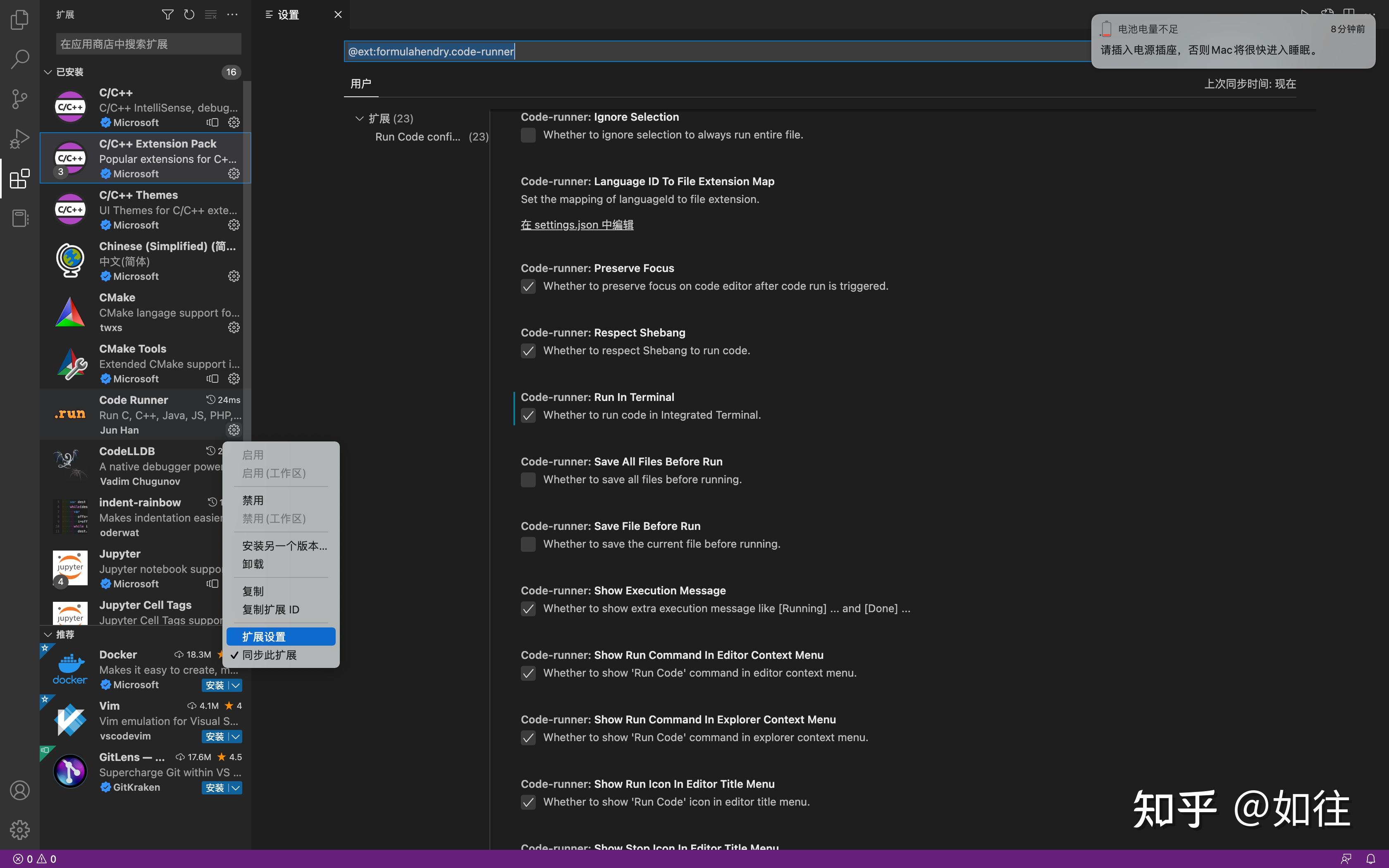Click the notifications bell in status bar
The image size is (1389, 868).
(x=1370, y=859)
